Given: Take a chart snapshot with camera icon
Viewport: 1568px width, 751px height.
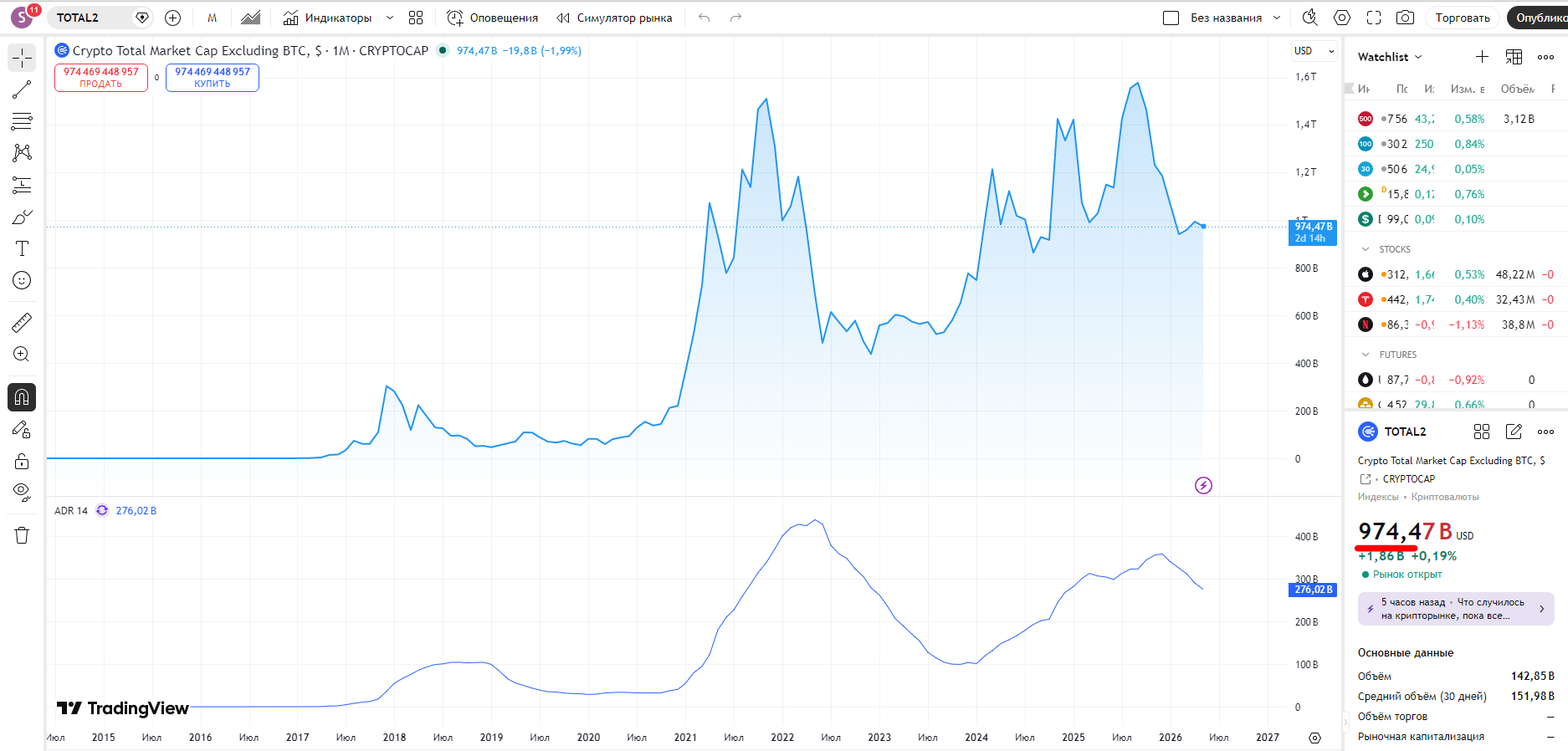Looking at the screenshot, I should point(1406,18).
